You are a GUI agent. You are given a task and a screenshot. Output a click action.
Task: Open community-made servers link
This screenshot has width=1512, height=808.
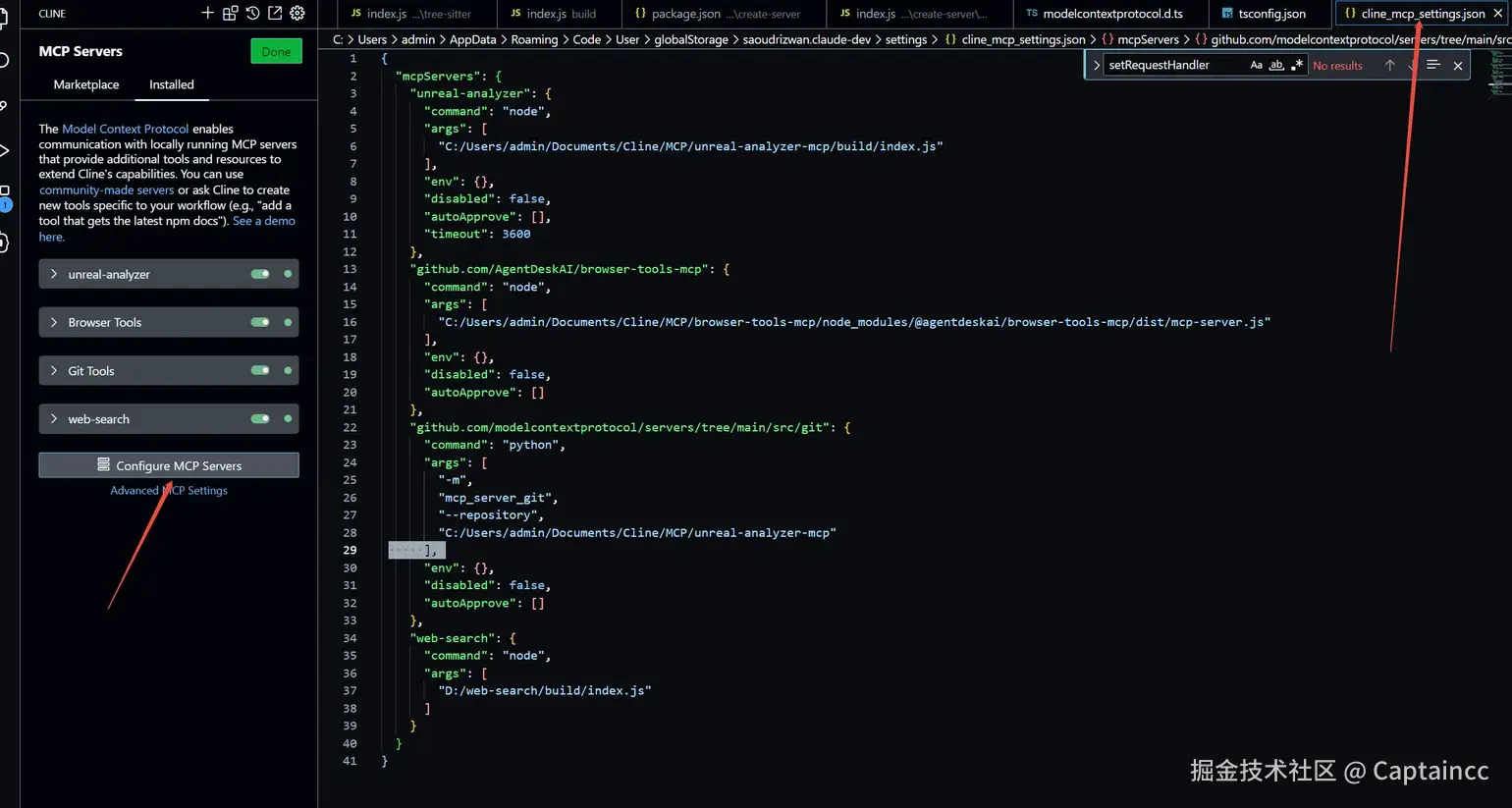(x=106, y=189)
